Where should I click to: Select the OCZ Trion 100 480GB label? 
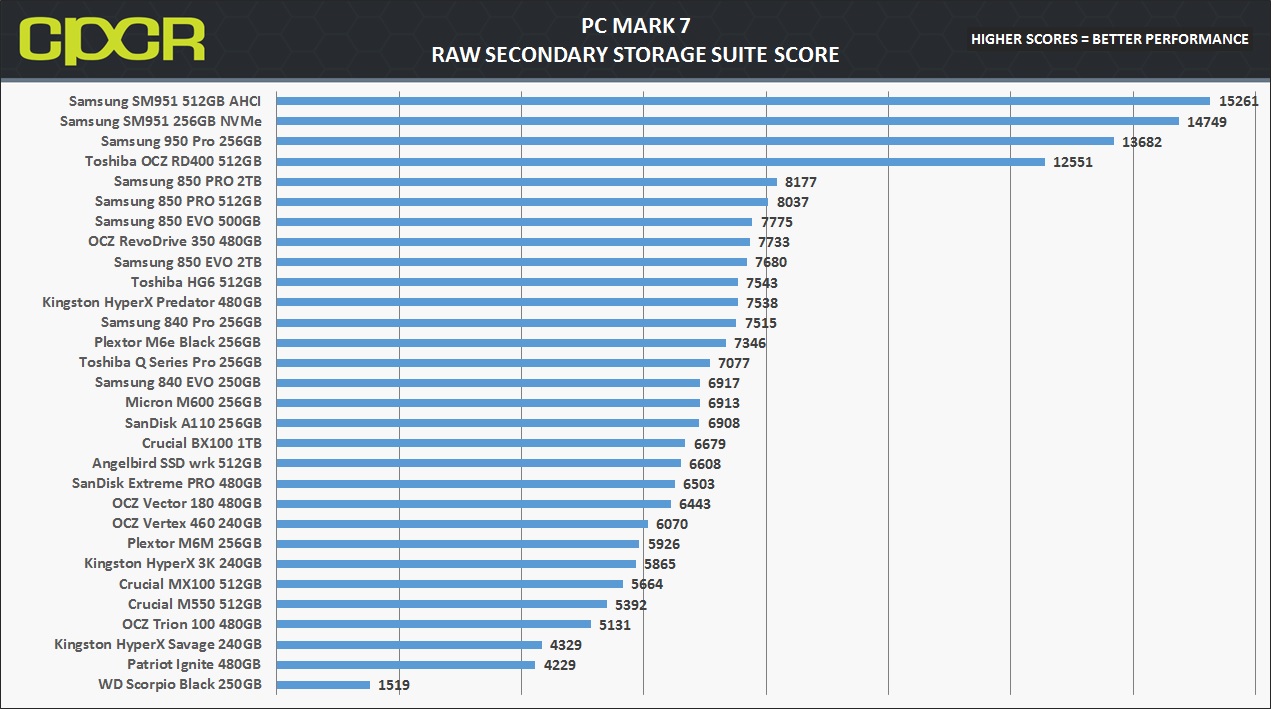pos(192,624)
